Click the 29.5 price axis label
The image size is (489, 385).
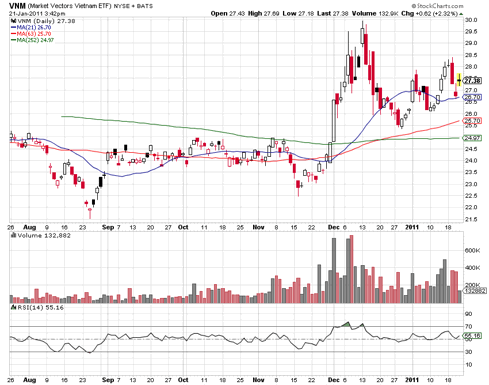click(471, 32)
